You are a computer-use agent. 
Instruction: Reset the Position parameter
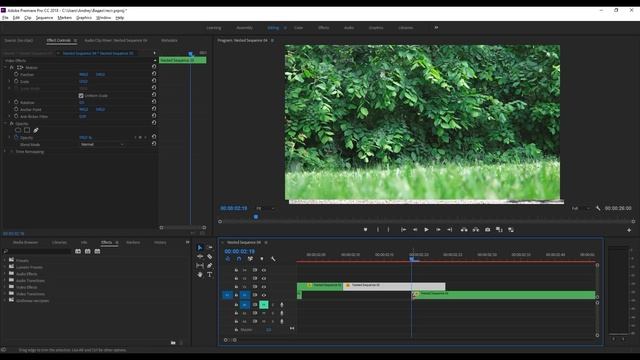[x=154, y=74]
